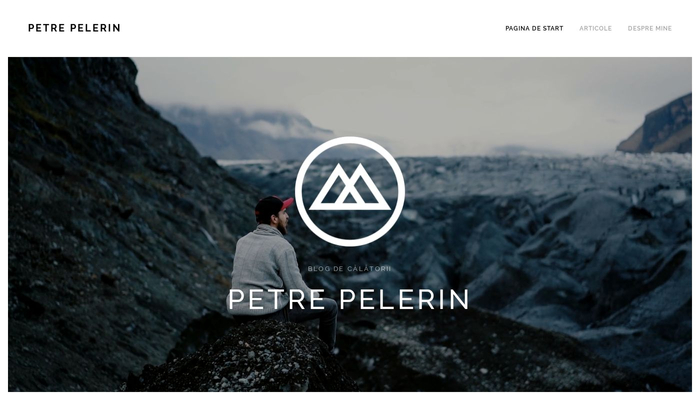Click the Petre Pelerin site title in header
Viewport: 700px width, 400px height.
[74, 28]
